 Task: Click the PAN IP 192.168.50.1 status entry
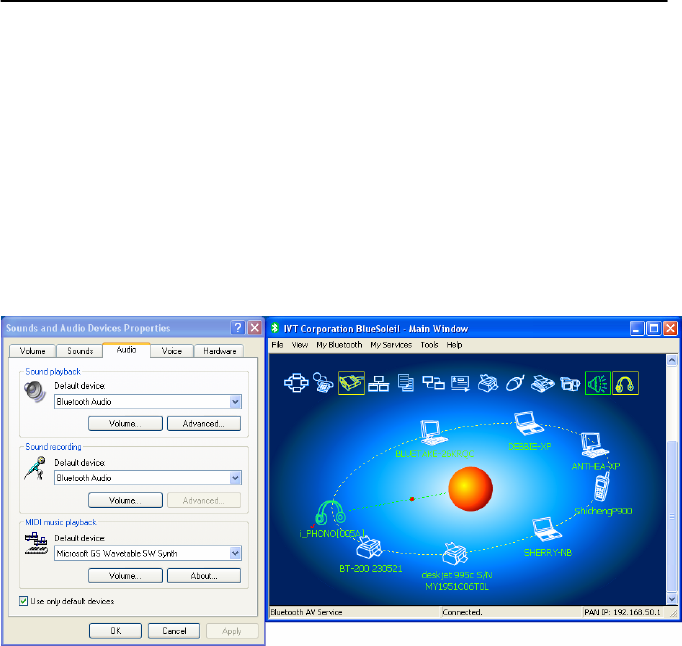click(x=622, y=612)
